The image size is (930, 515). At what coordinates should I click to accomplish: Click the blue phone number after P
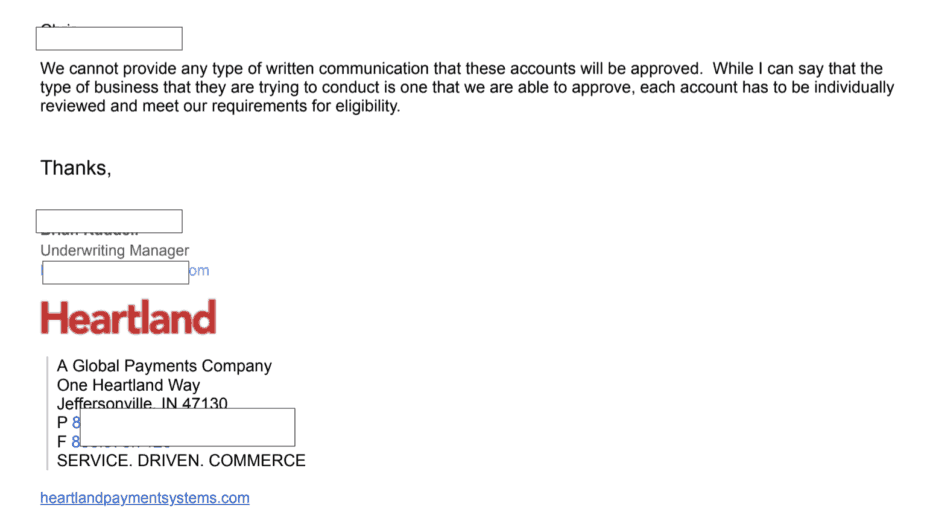click(76, 422)
